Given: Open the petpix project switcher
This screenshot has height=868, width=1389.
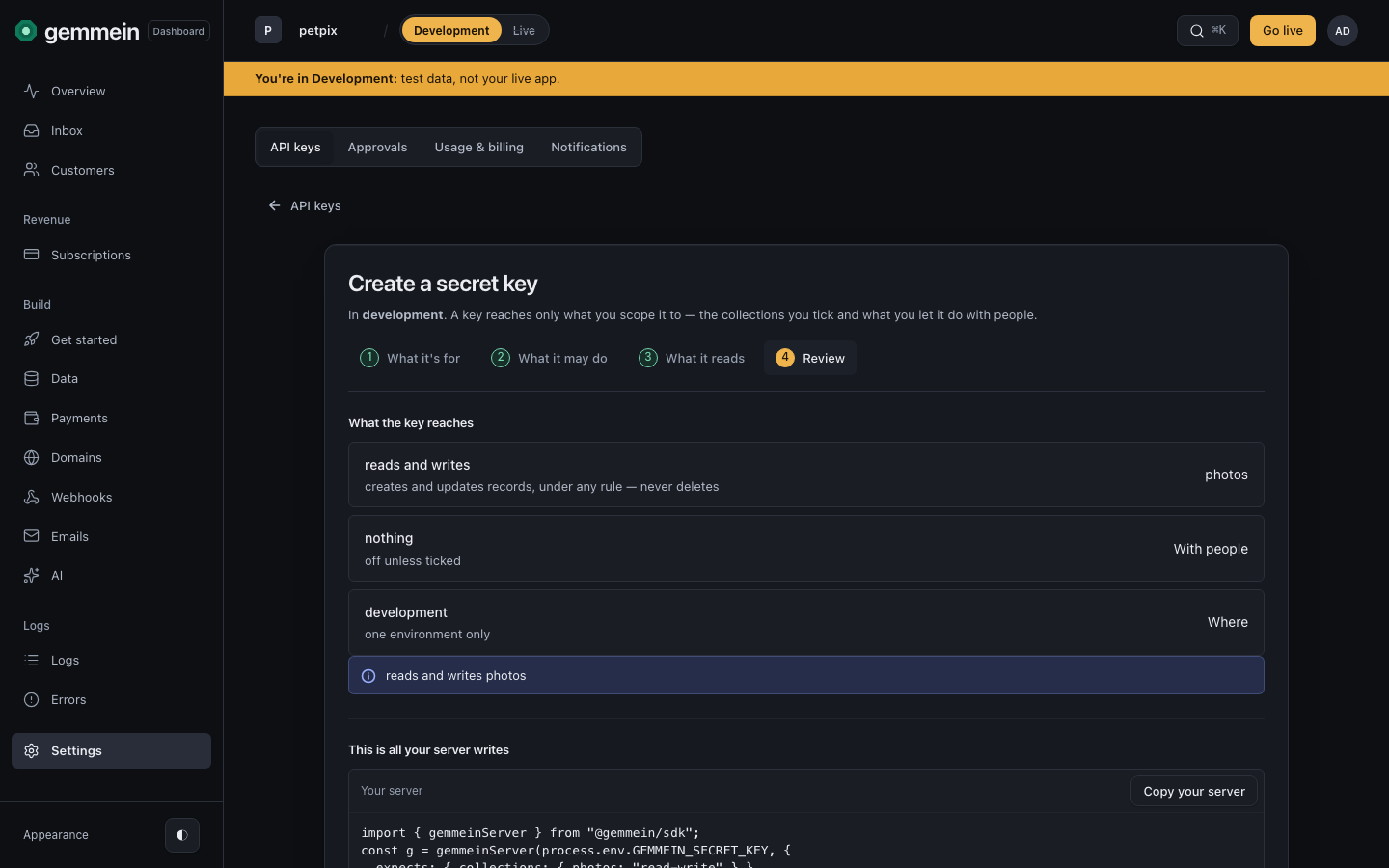Looking at the screenshot, I should pyautogui.click(x=318, y=30).
